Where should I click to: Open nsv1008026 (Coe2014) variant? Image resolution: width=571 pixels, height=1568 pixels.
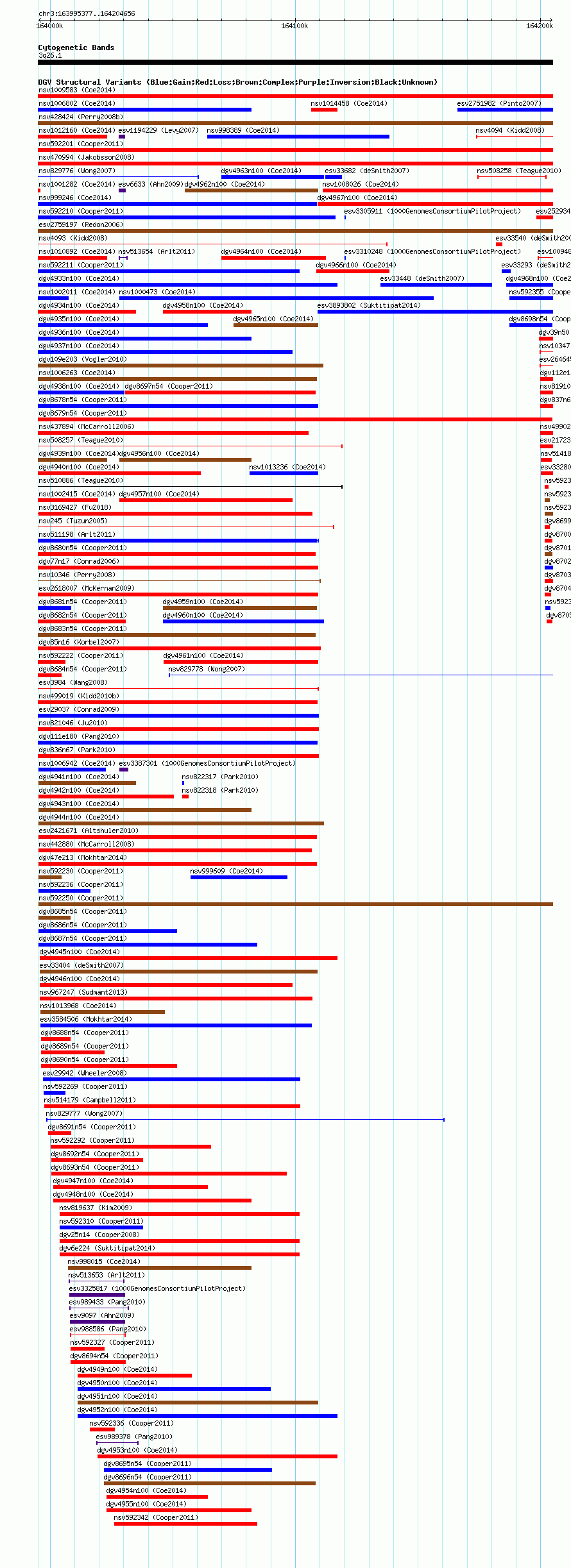[361, 184]
